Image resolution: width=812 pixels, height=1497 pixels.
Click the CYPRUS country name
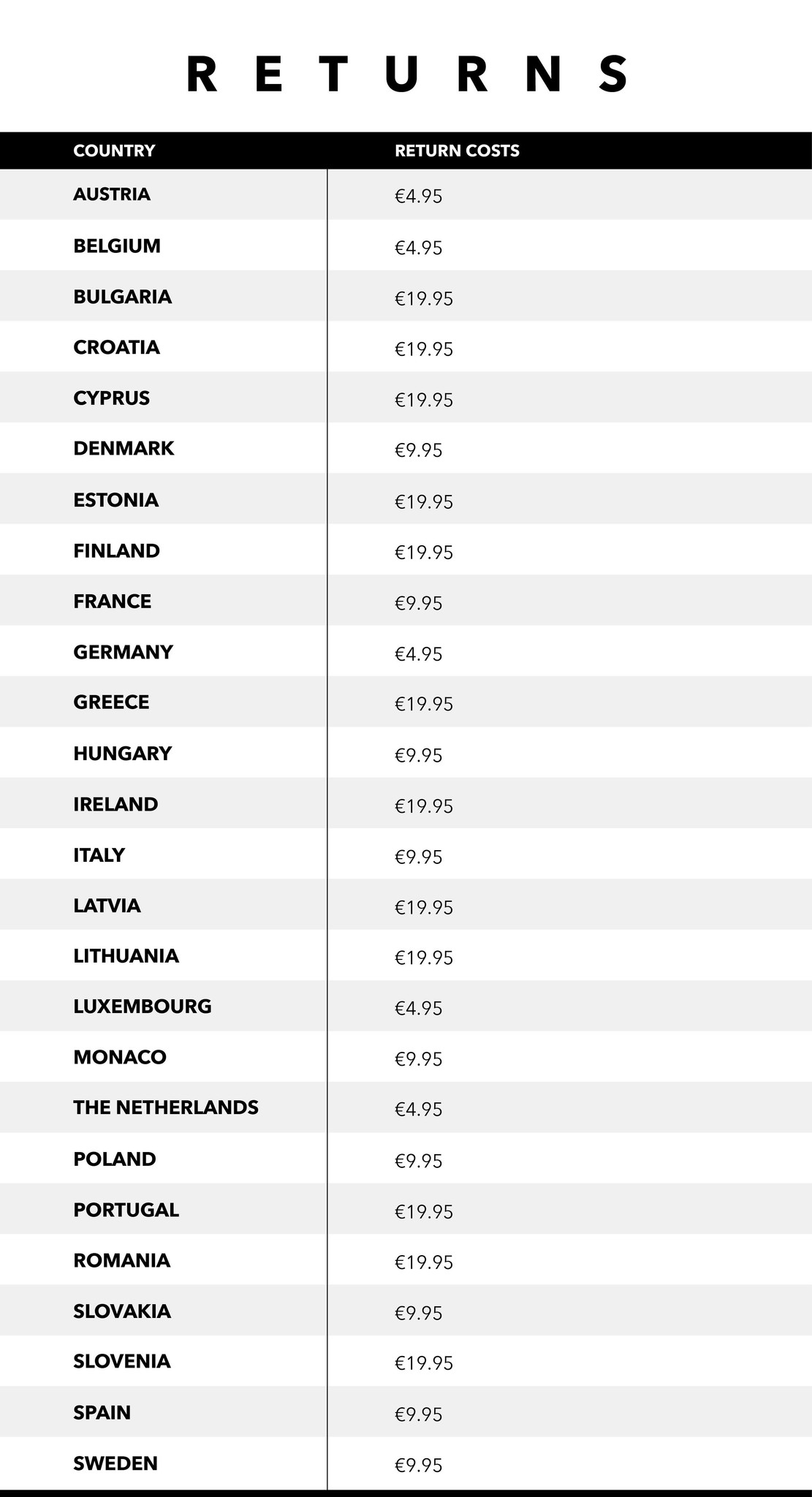111,398
